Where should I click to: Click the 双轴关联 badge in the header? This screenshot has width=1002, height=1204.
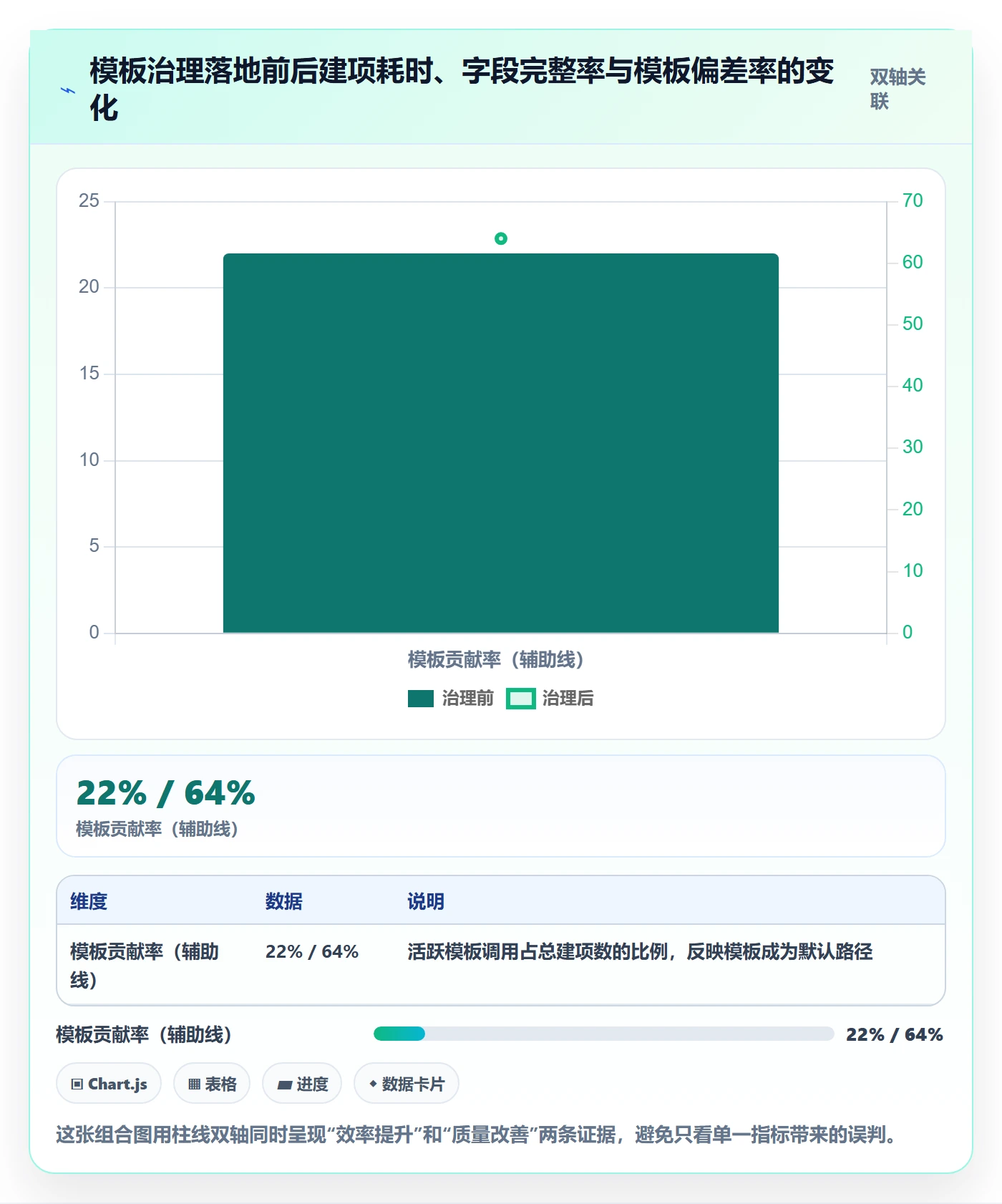[898, 89]
